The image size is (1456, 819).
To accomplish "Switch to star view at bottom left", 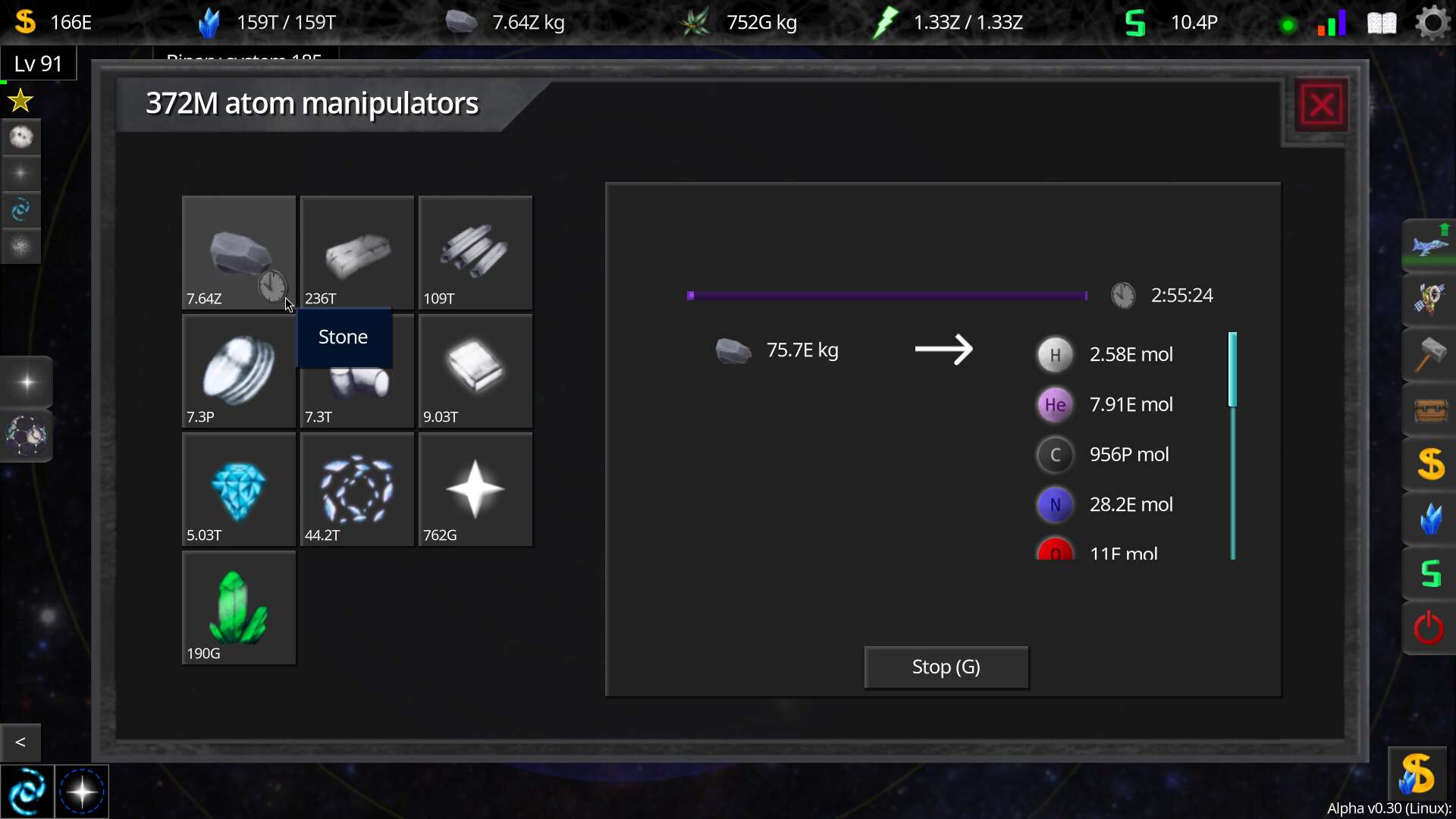I will tap(82, 792).
